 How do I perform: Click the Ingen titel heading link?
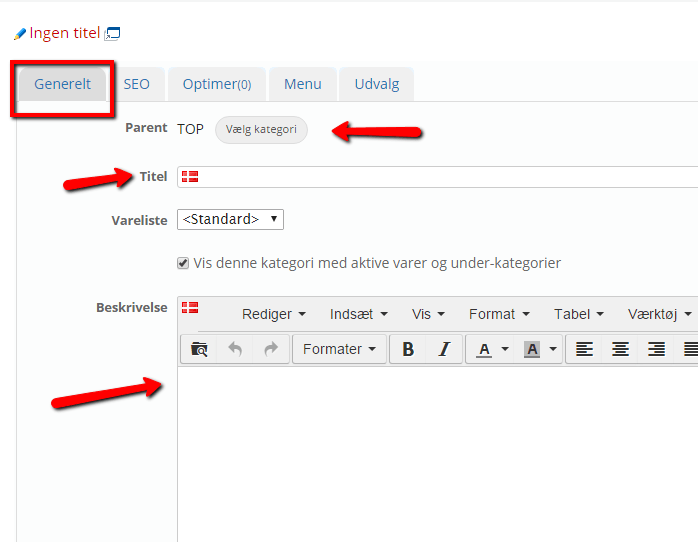pos(65,33)
